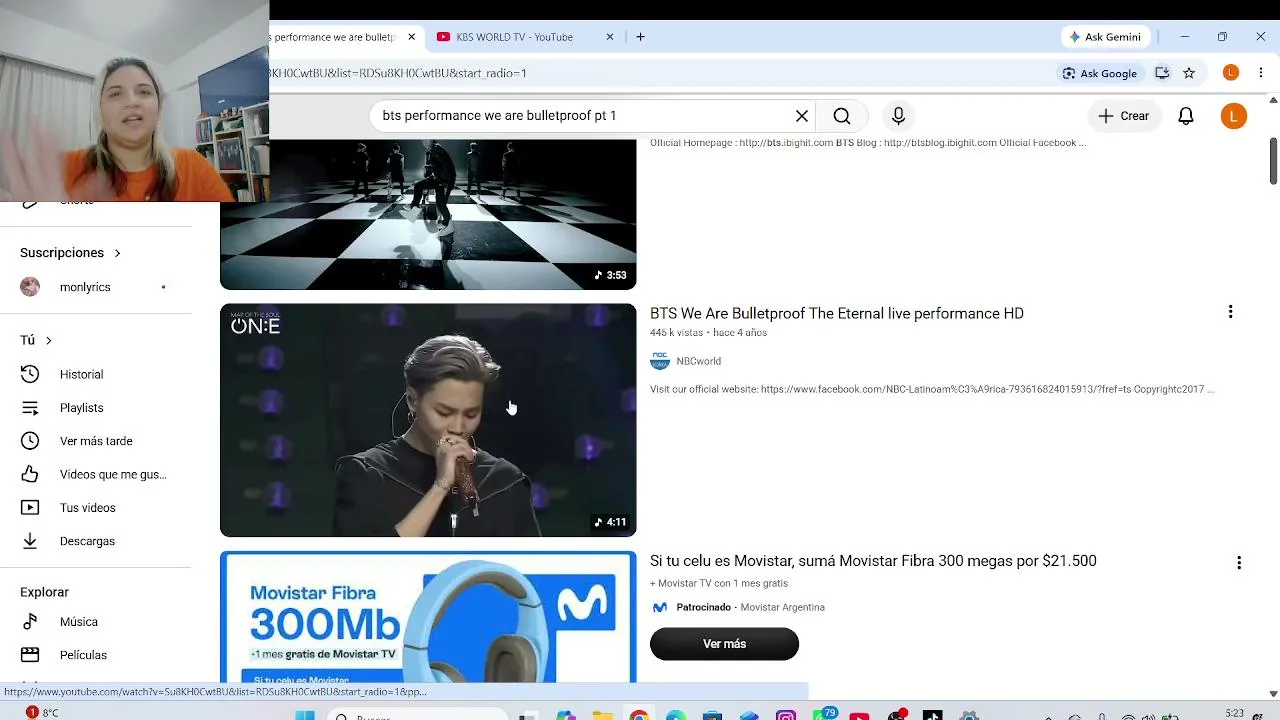The height and width of the screenshot is (720, 1280).
Task: Open the NBCworld channel name
Action: pyautogui.click(x=698, y=361)
